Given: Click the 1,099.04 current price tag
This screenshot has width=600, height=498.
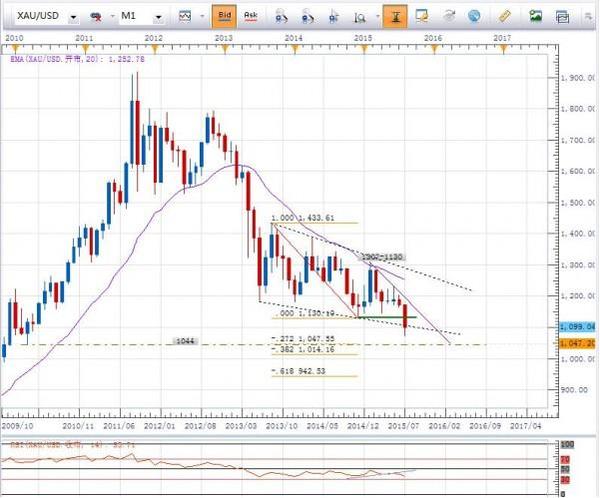Looking at the screenshot, I should pyautogui.click(x=580, y=326).
